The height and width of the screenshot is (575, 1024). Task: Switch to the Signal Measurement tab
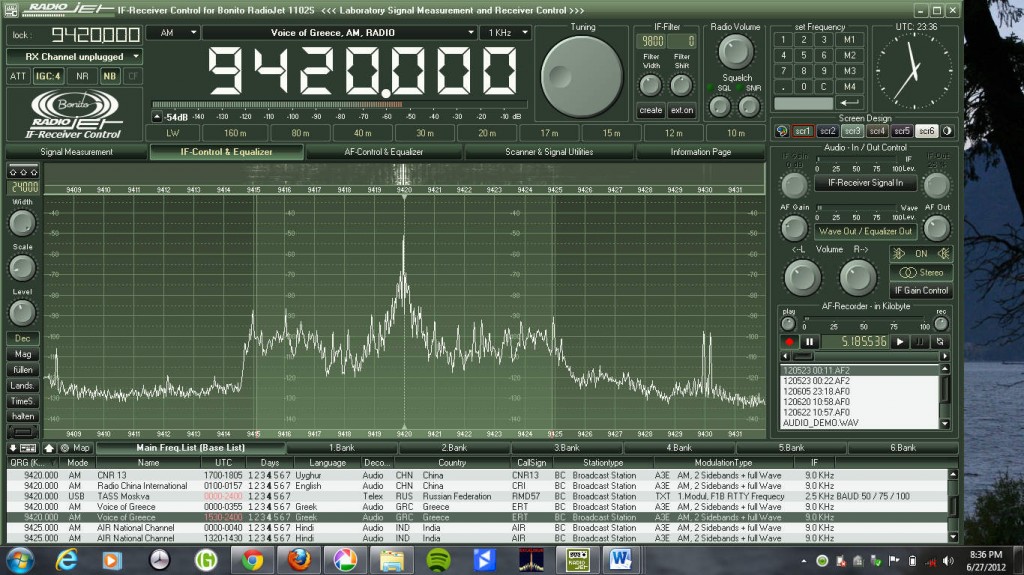(x=77, y=152)
